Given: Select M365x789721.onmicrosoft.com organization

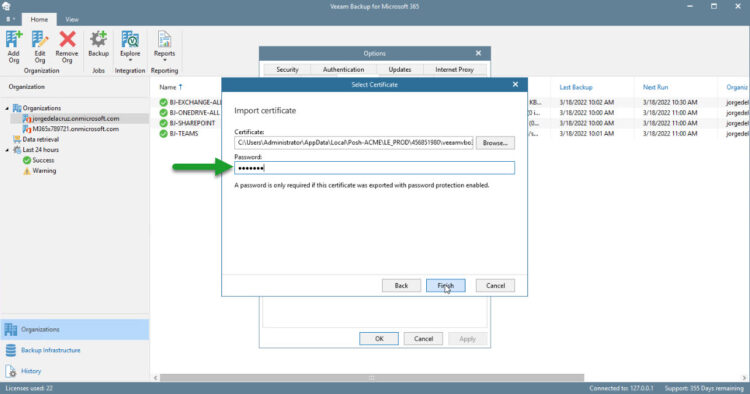Looking at the screenshot, I should pyautogui.click(x=76, y=129).
